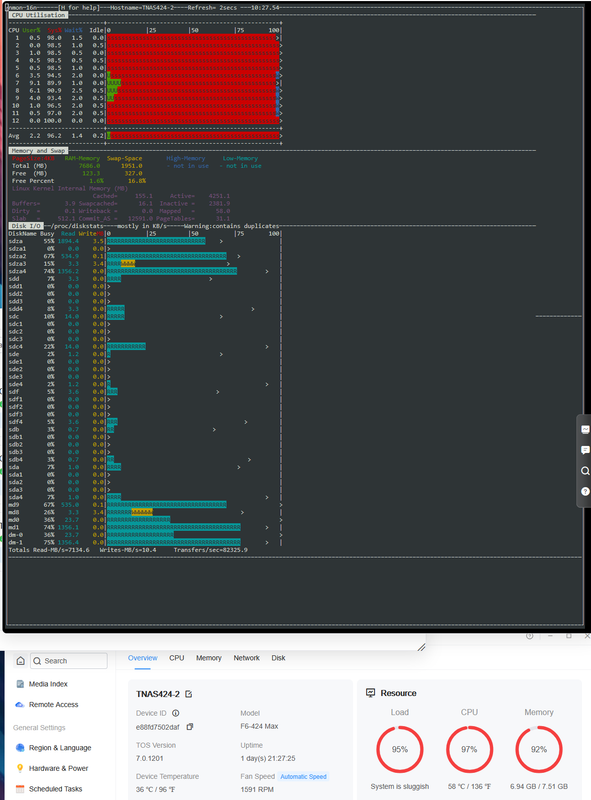This screenshot has height=800, width=591.
Task: Switch to the CPU tab
Action: [177, 658]
